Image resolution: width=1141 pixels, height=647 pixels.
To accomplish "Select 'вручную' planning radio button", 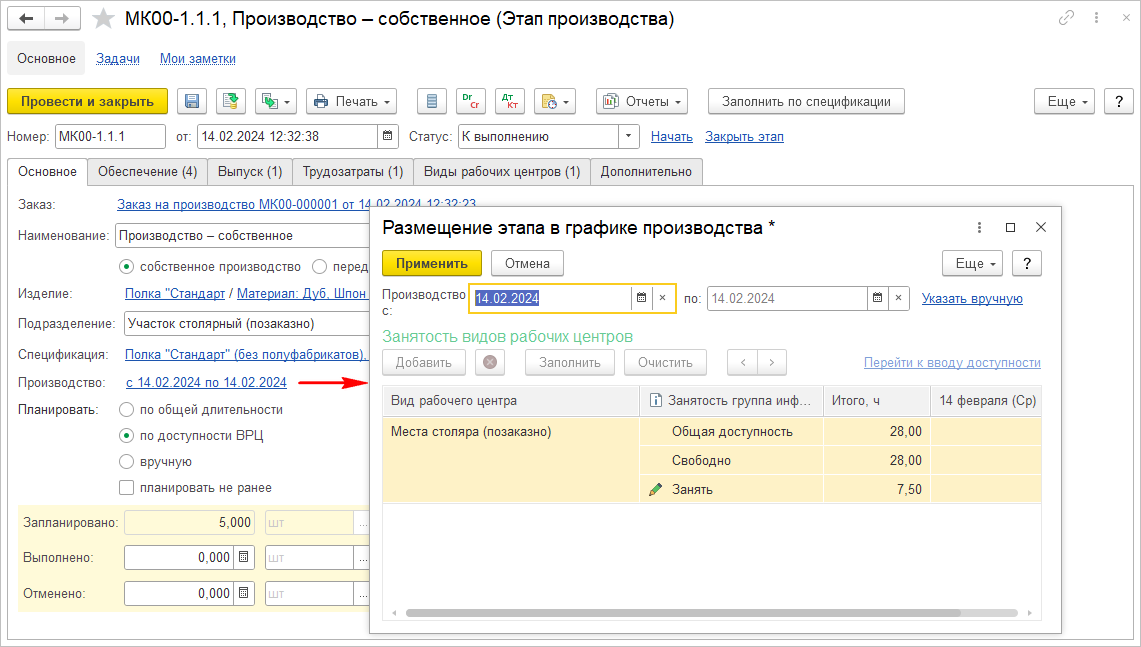I will pyautogui.click(x=126, y=462).
